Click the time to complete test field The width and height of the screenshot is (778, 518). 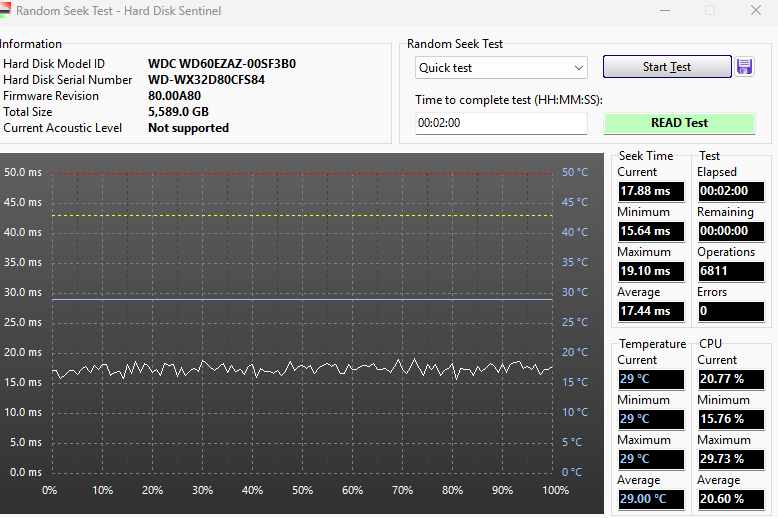[501, 123]
